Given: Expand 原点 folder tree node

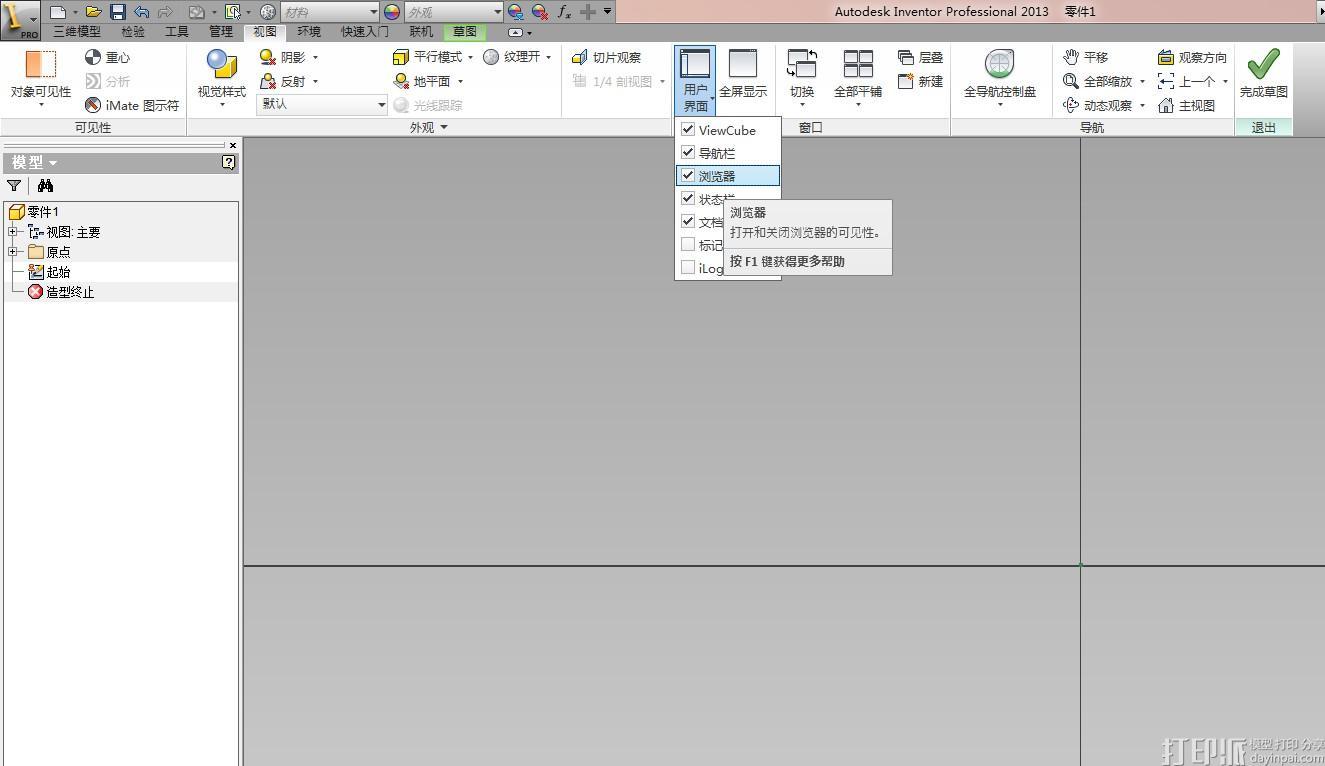Looking at the screenshot, I should tap(14, 252).
